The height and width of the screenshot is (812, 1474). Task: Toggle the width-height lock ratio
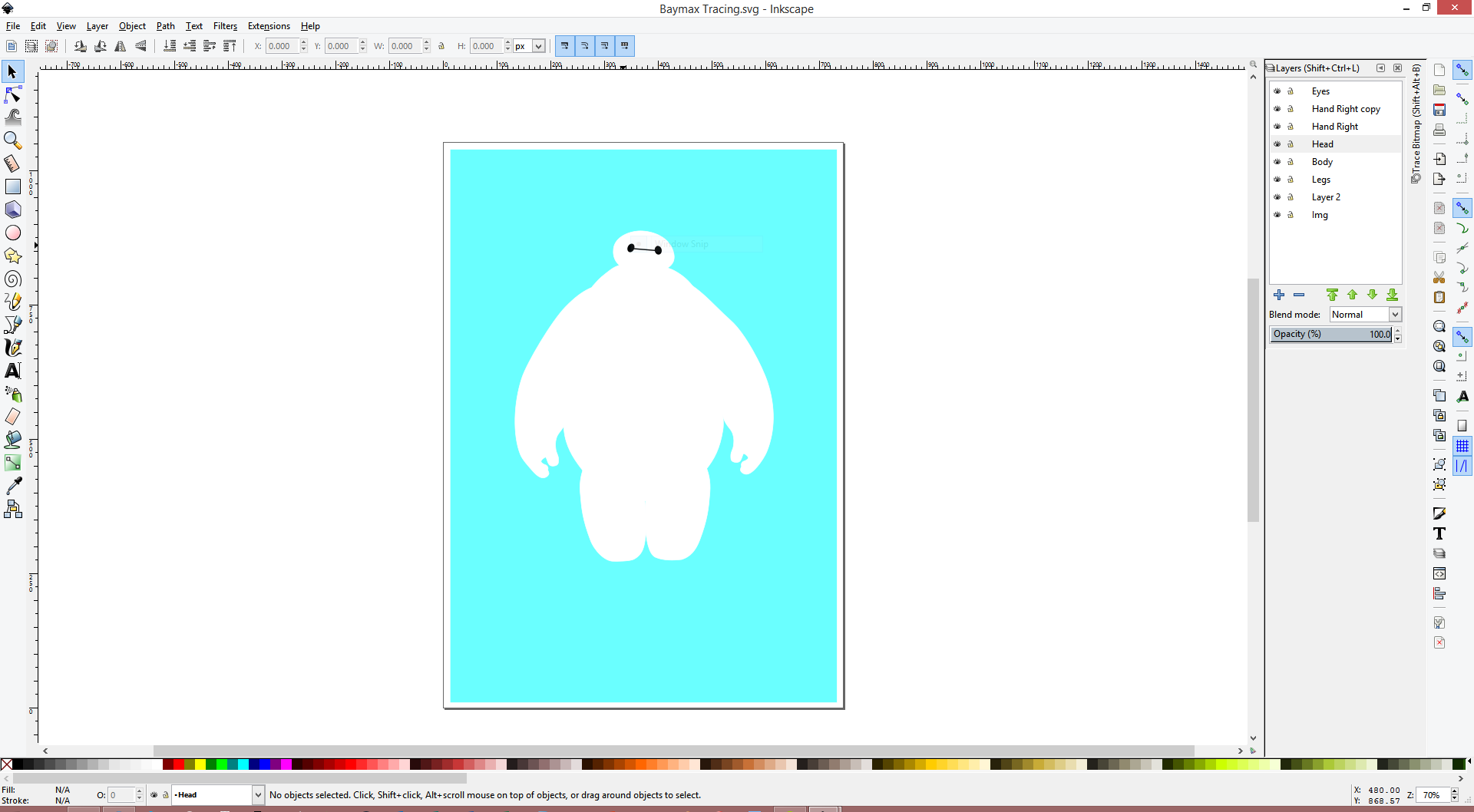click(x=441, y=46)
